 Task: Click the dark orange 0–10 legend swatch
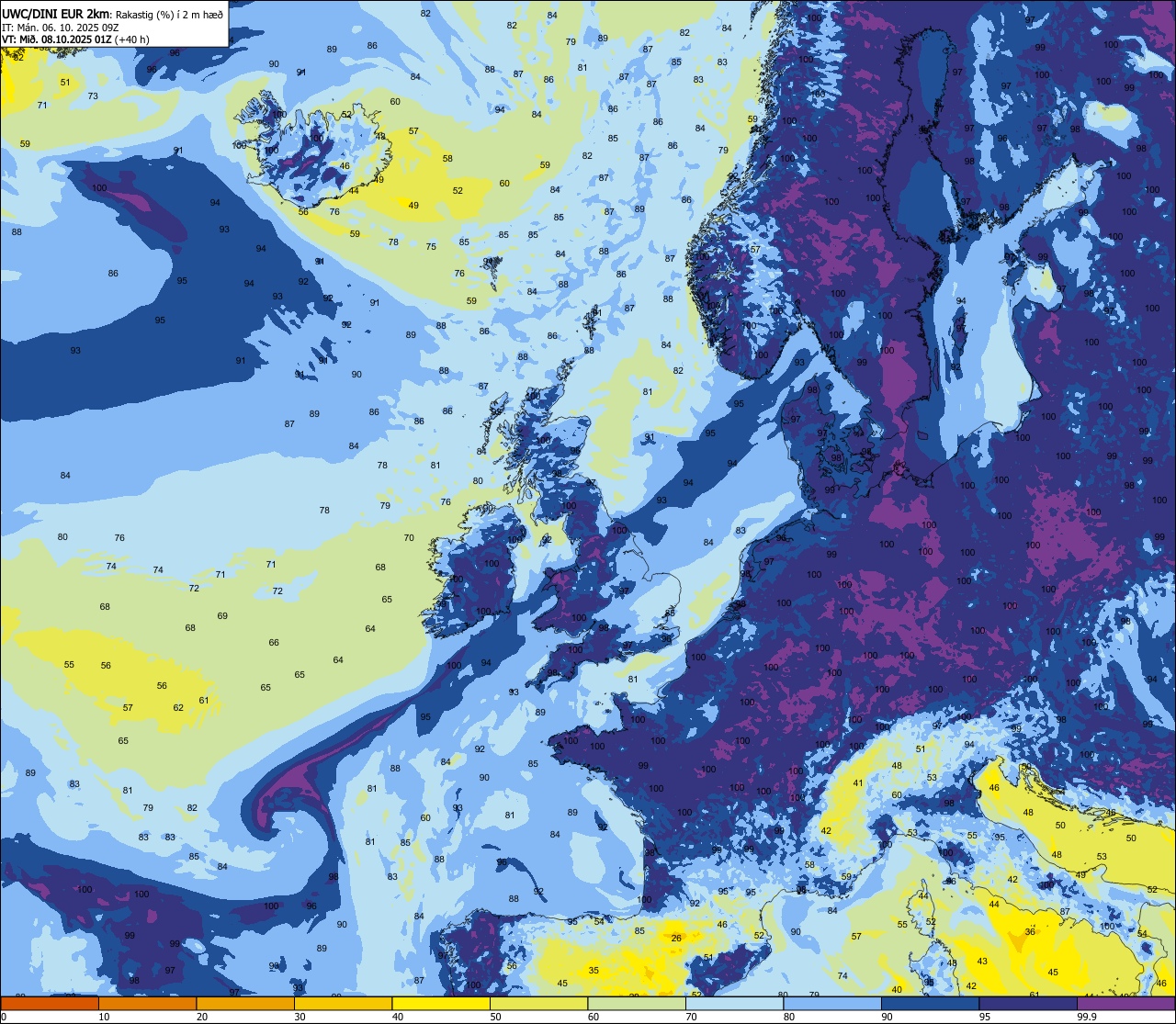coord(50,1003)
